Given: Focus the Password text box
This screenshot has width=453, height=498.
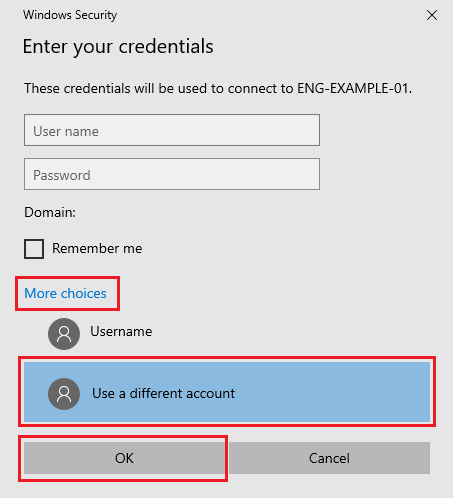Looking at the screenshot, I should pyautogui.click(x=172, y=174).
